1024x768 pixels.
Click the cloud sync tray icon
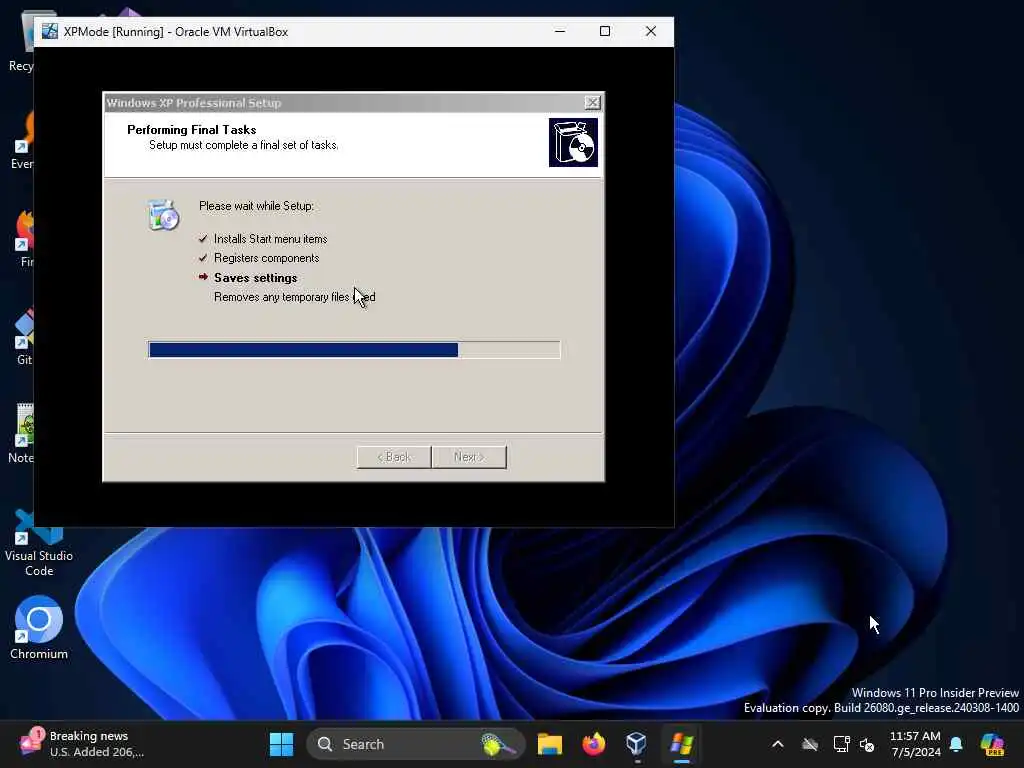(x=810, y=744)
